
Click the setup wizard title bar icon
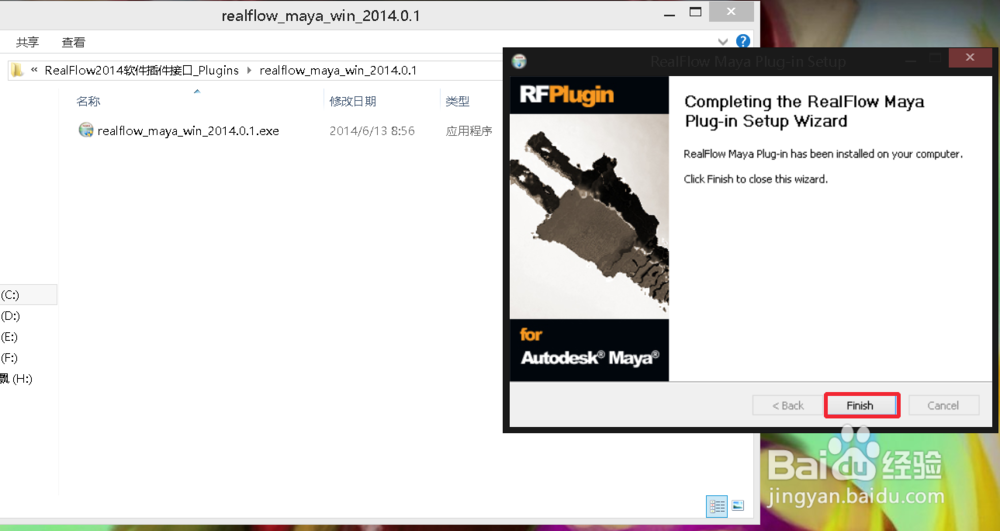[520, 62]
